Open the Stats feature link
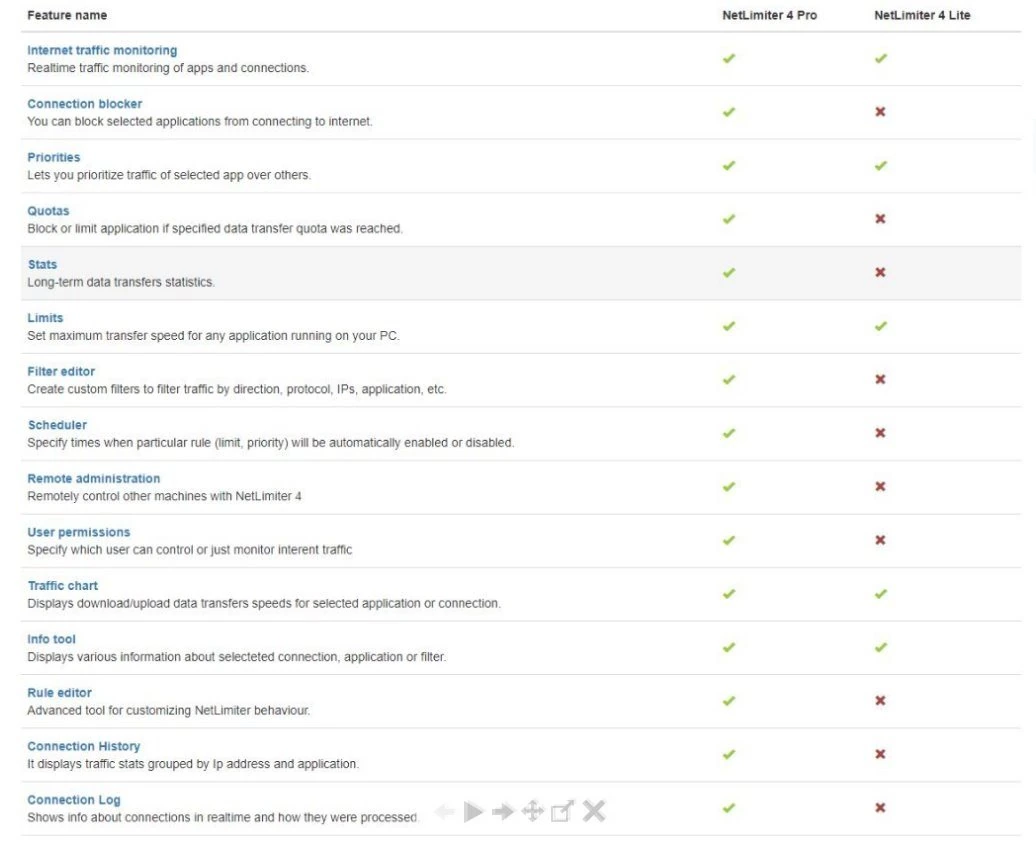Viewport: 1036px width, 842px height. click(x=42, y=264)
